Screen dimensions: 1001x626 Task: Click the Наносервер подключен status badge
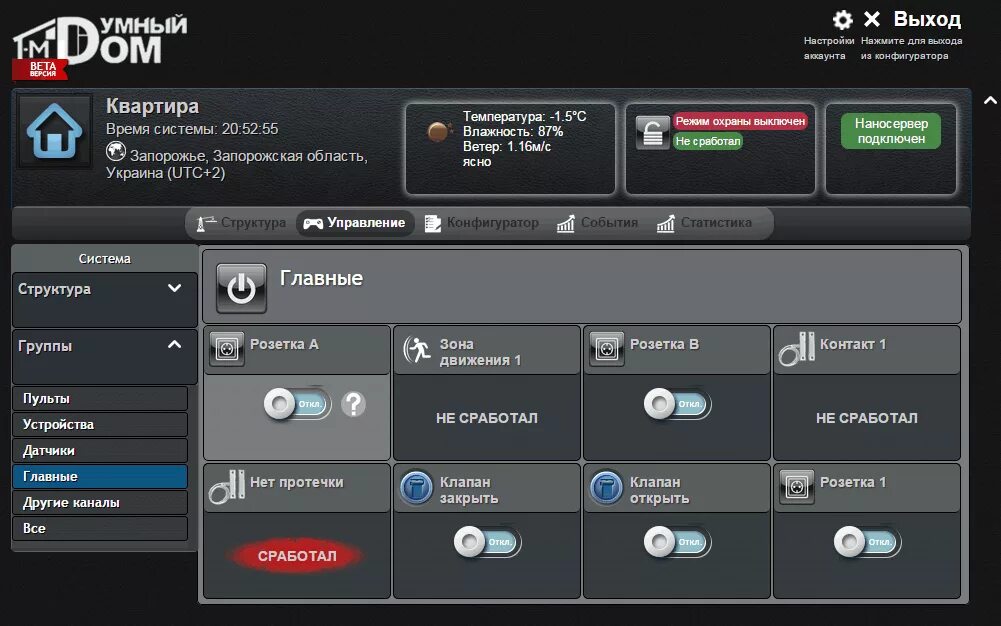(891, 131)
